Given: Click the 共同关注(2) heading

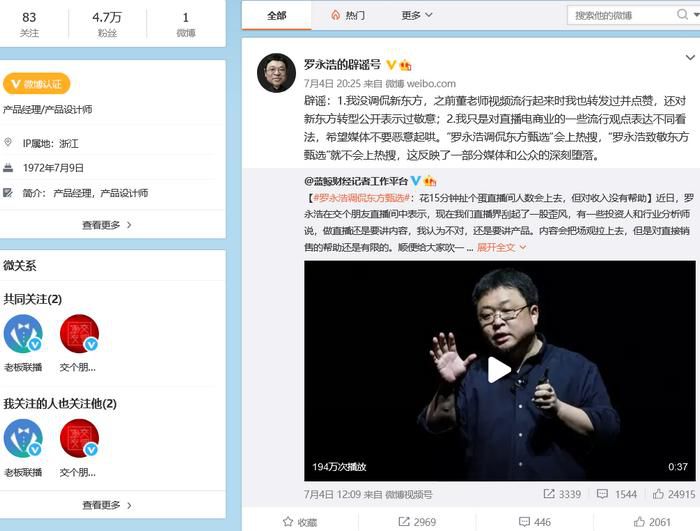Looking at the screenshot, I should click(33, 299).
